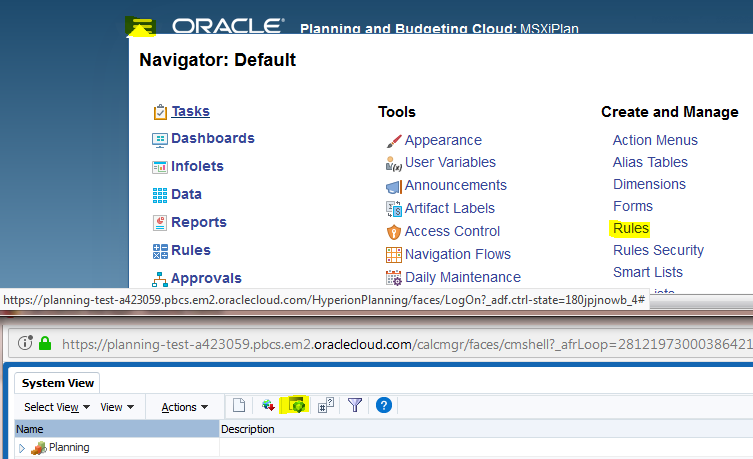753x459 pixels.
Task: Click the Announcements megaphone icon
Action: 393,186
